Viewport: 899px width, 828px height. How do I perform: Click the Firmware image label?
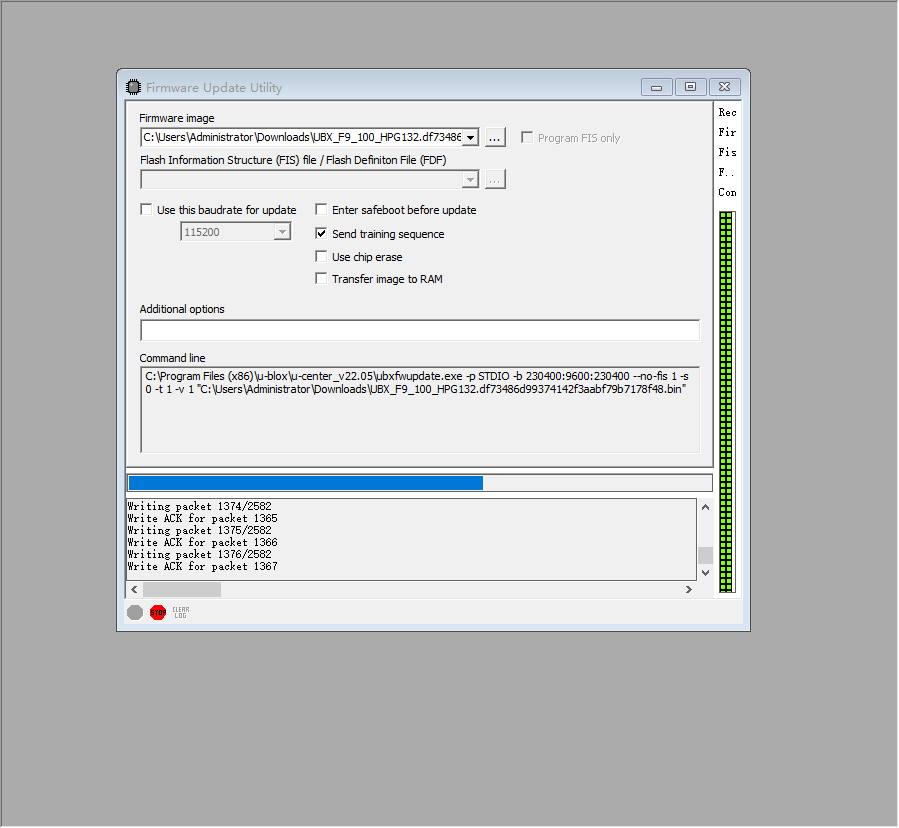pos(177,118)
